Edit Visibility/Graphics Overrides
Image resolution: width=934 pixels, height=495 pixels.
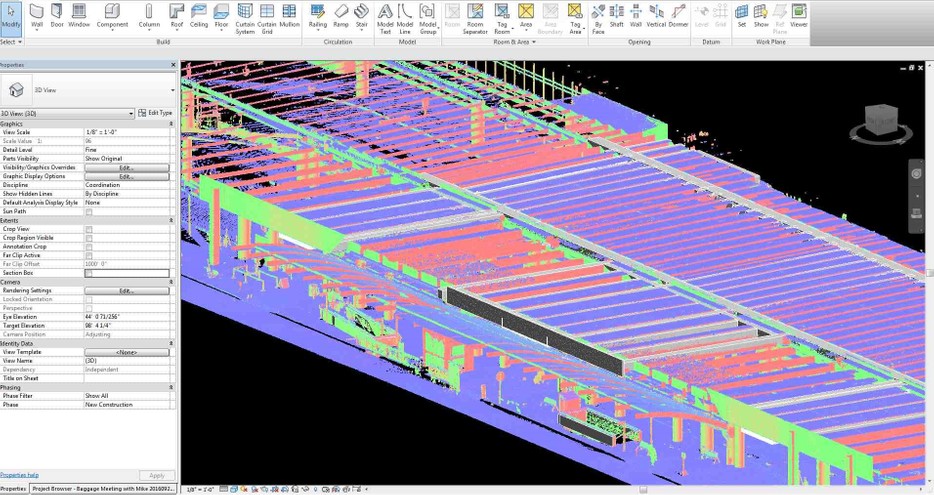pyautogui.click(x=127, y=168)
